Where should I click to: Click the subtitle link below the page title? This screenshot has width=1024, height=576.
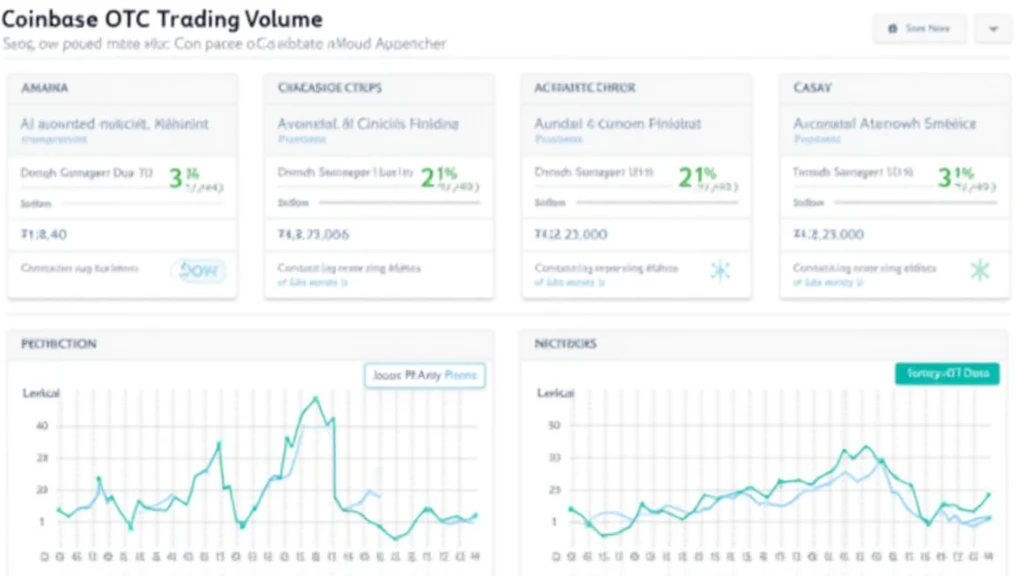(x=225, y=44)
